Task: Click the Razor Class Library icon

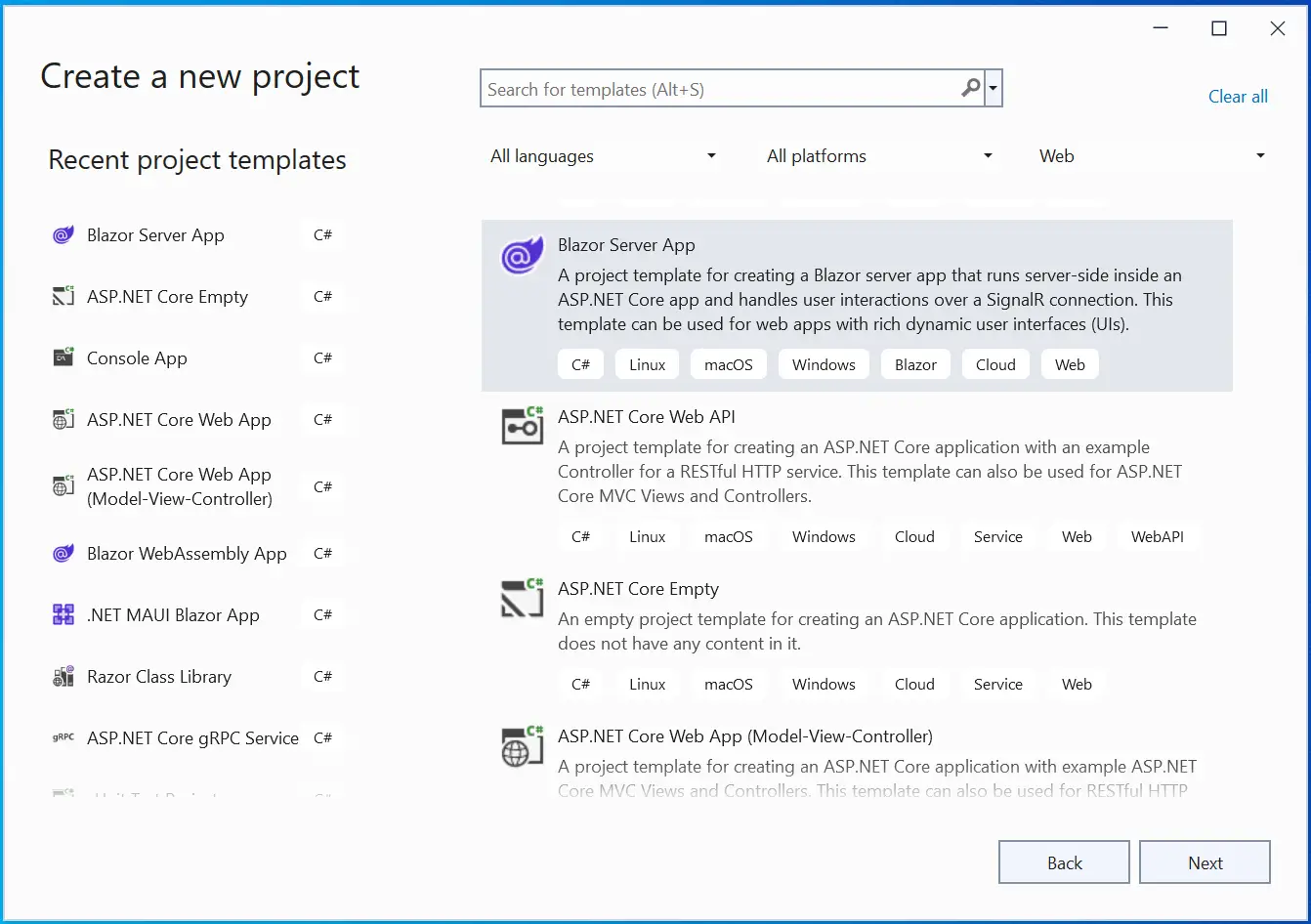Action: pos(63,676)
